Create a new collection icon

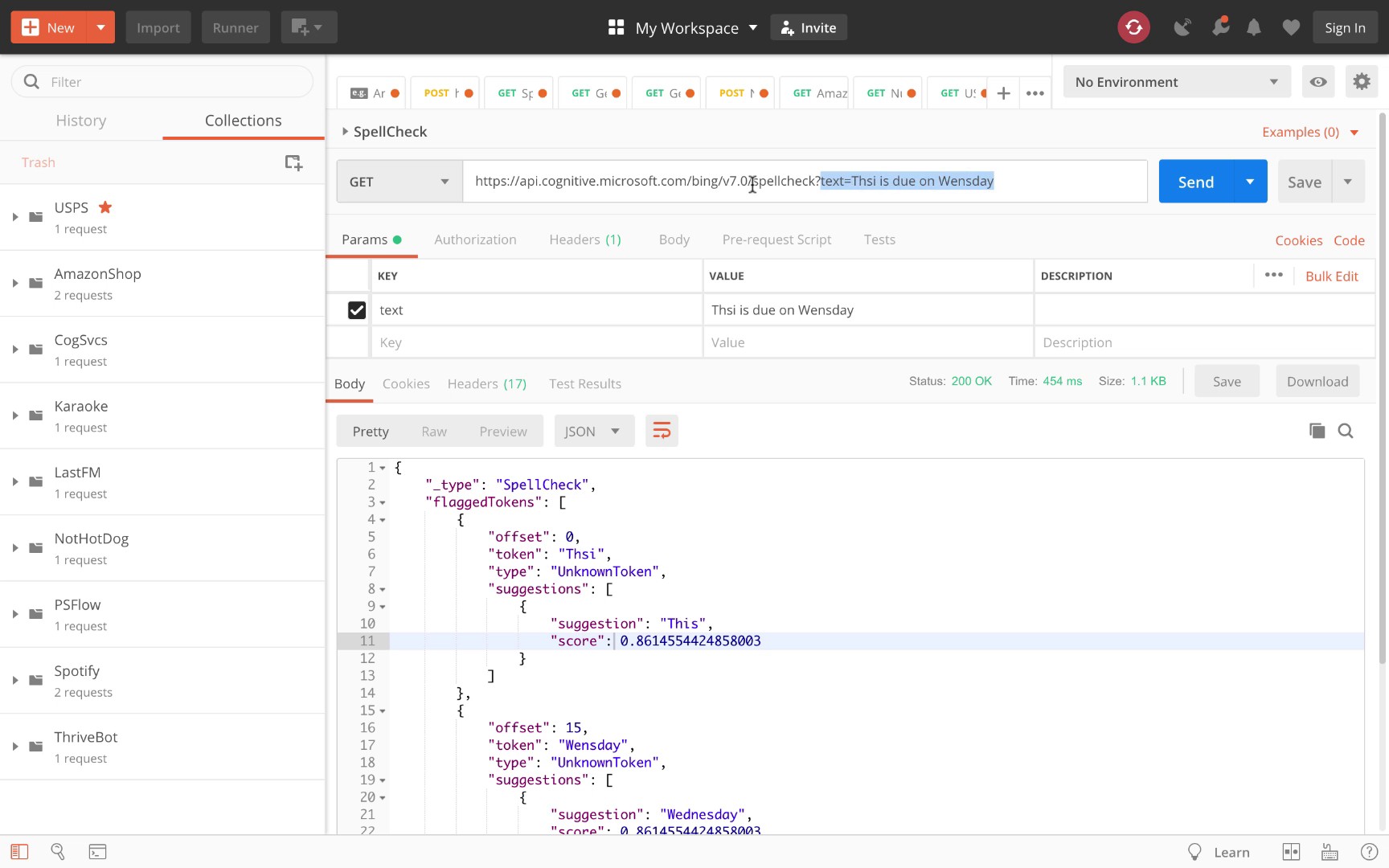(x=293, y=162)
